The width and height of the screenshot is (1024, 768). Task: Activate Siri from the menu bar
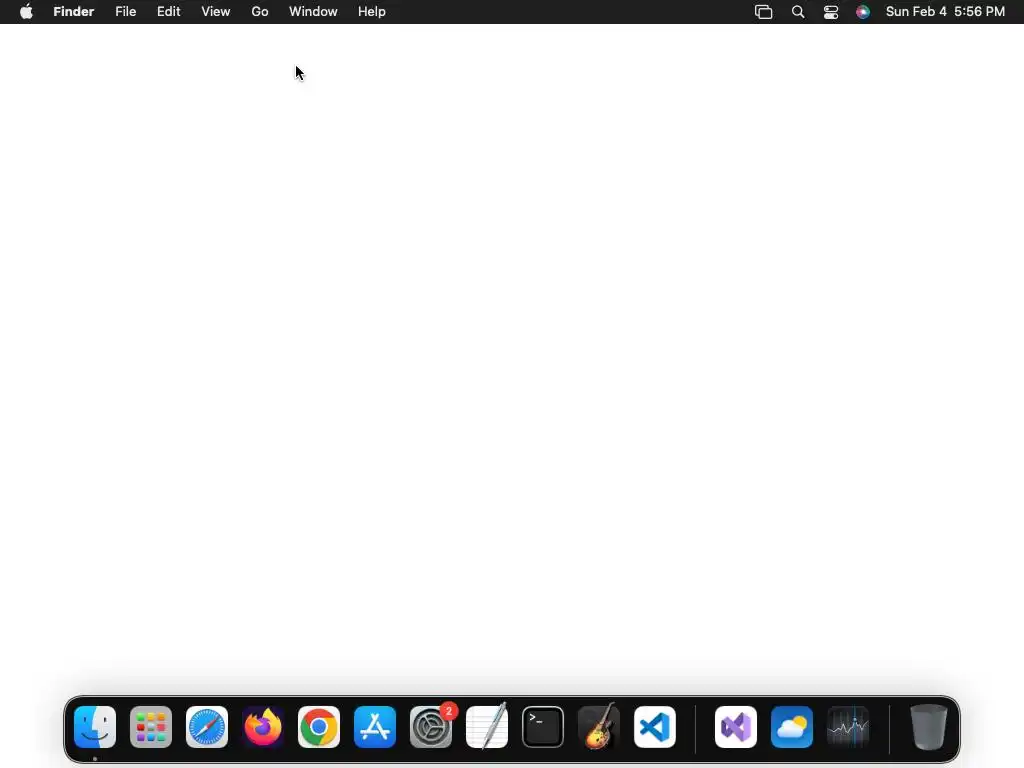click(x=863, y=12)
